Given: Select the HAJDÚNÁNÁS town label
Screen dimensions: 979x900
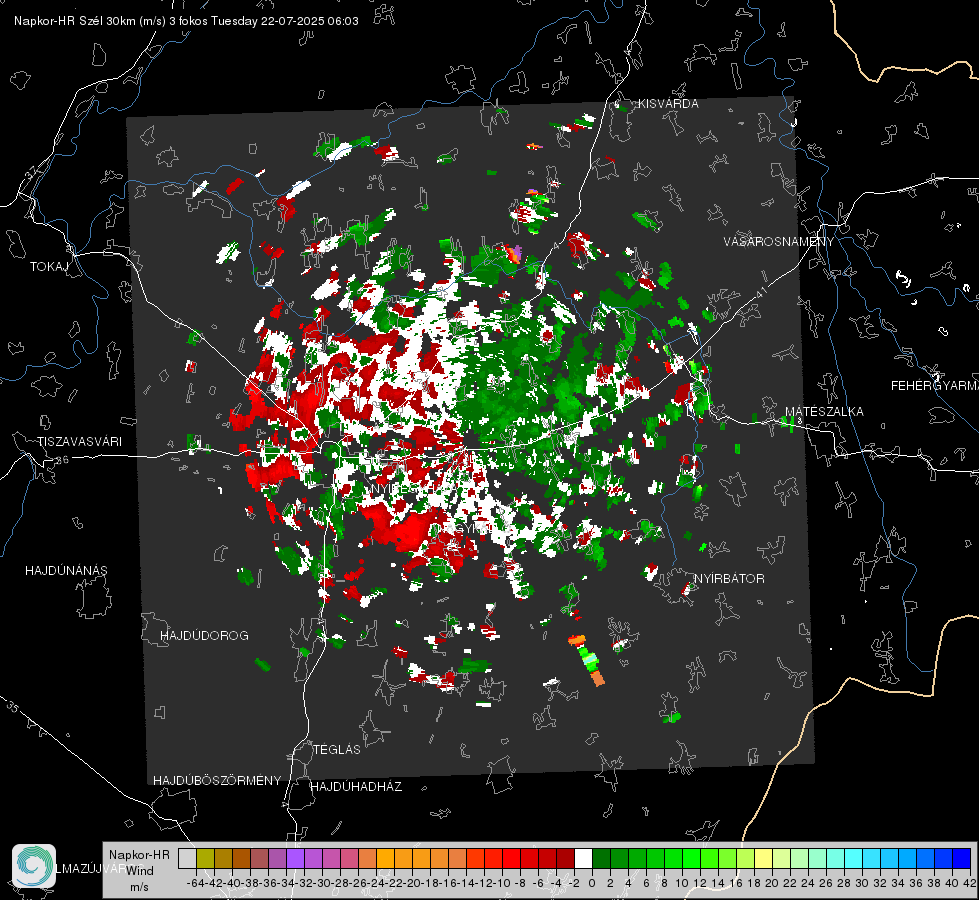Looking at the screenshot, I should click(x=66, y=570).
